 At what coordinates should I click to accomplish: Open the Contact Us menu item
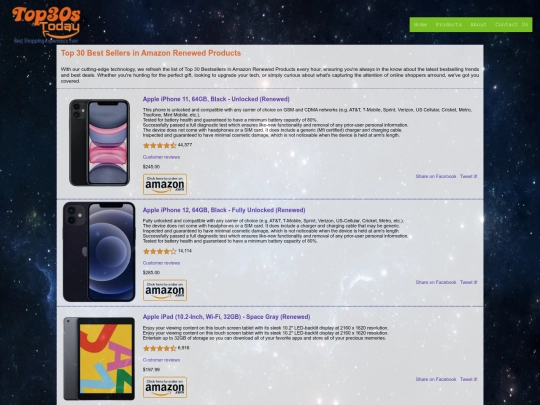pyautogui.click(x=511, y=24)
